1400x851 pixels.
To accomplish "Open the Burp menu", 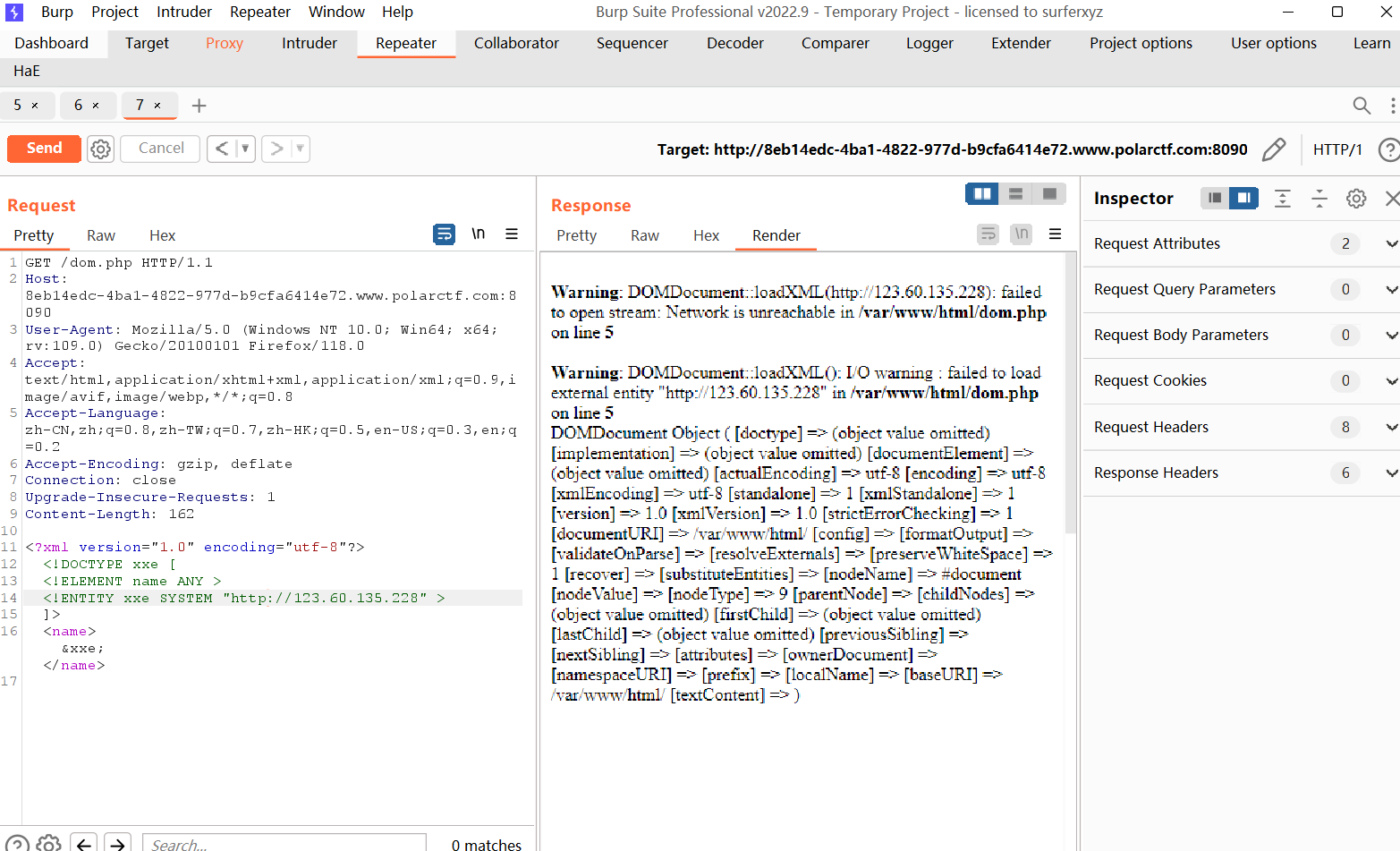I will coord(57,12).
